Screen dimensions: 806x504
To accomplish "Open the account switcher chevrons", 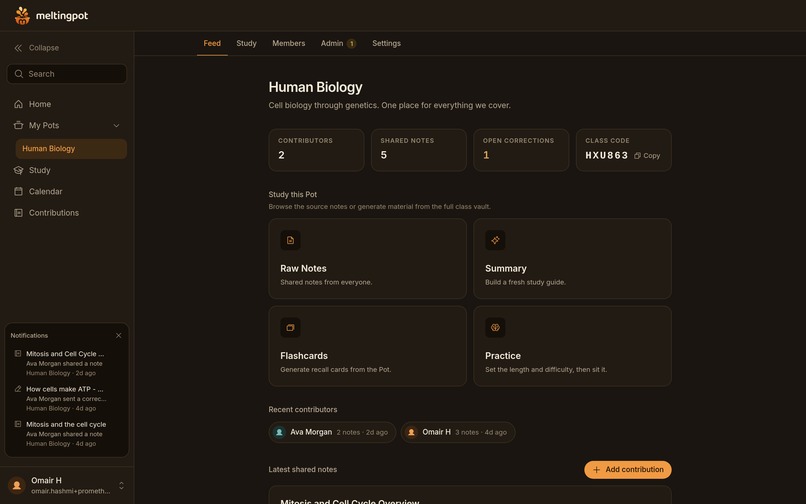I will coord(121,485).
